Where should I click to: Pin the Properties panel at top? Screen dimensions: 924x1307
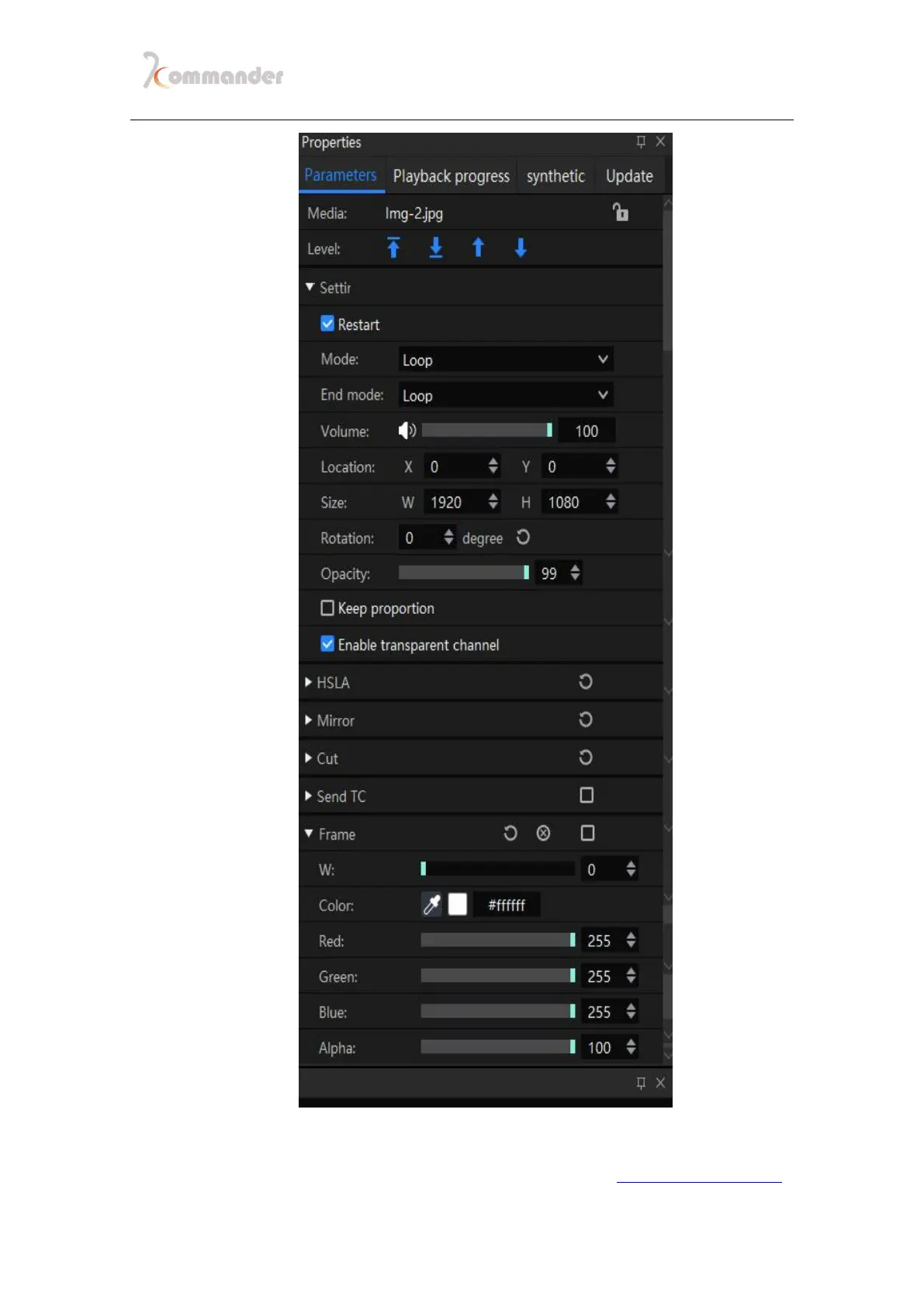tap(641, 141)
